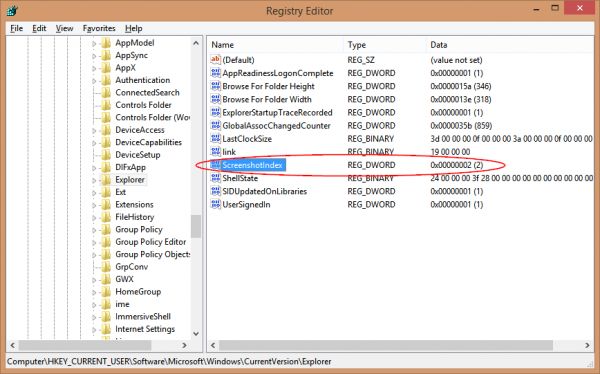Image resolution: width=600 pixels, height=374 pixels.
Task: Open the View menu
Action: click(64, 28)
